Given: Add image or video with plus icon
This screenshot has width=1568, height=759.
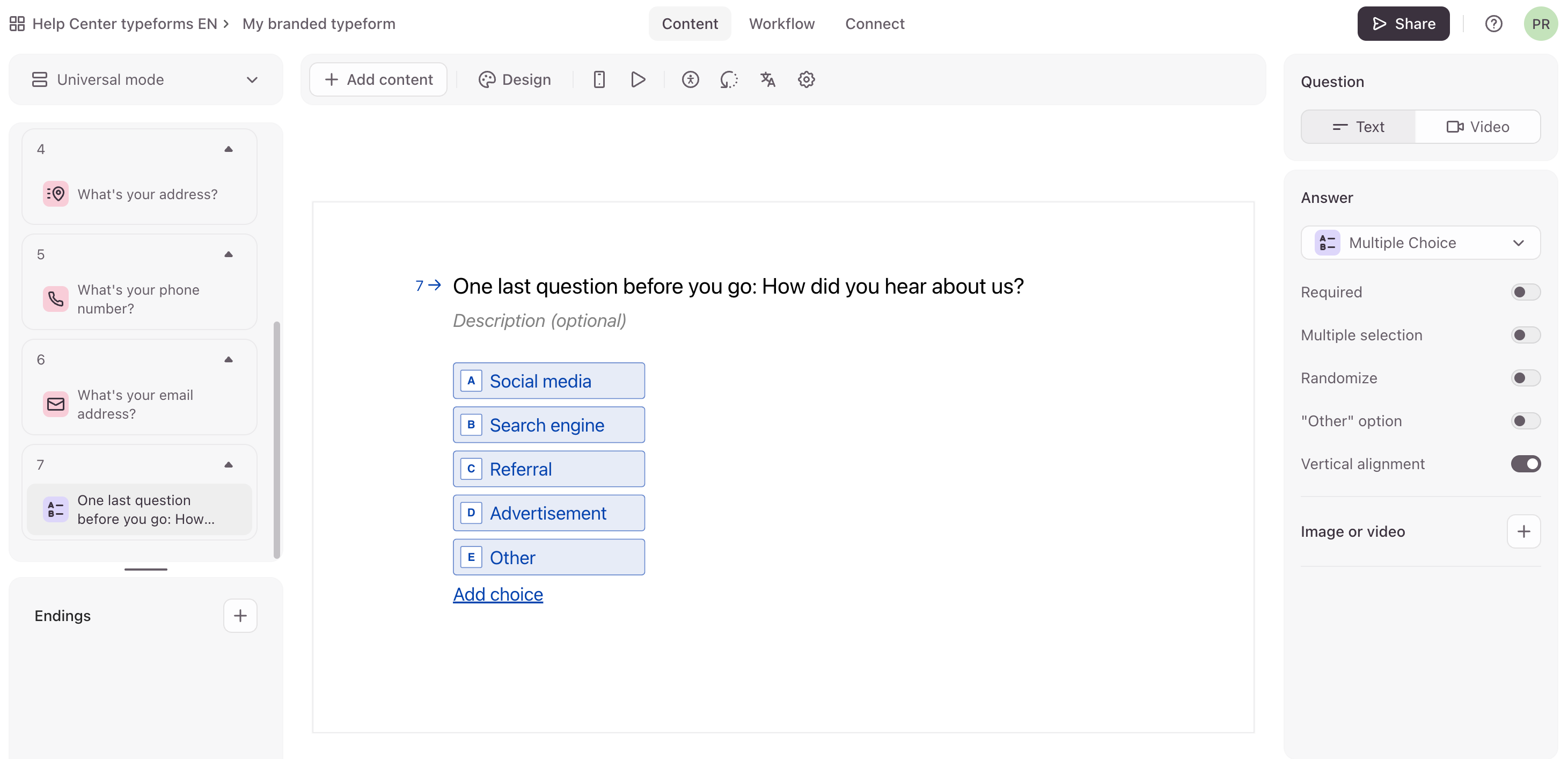Looking at the screenshot, I should pyautogui.click(x=1523, y=531).
